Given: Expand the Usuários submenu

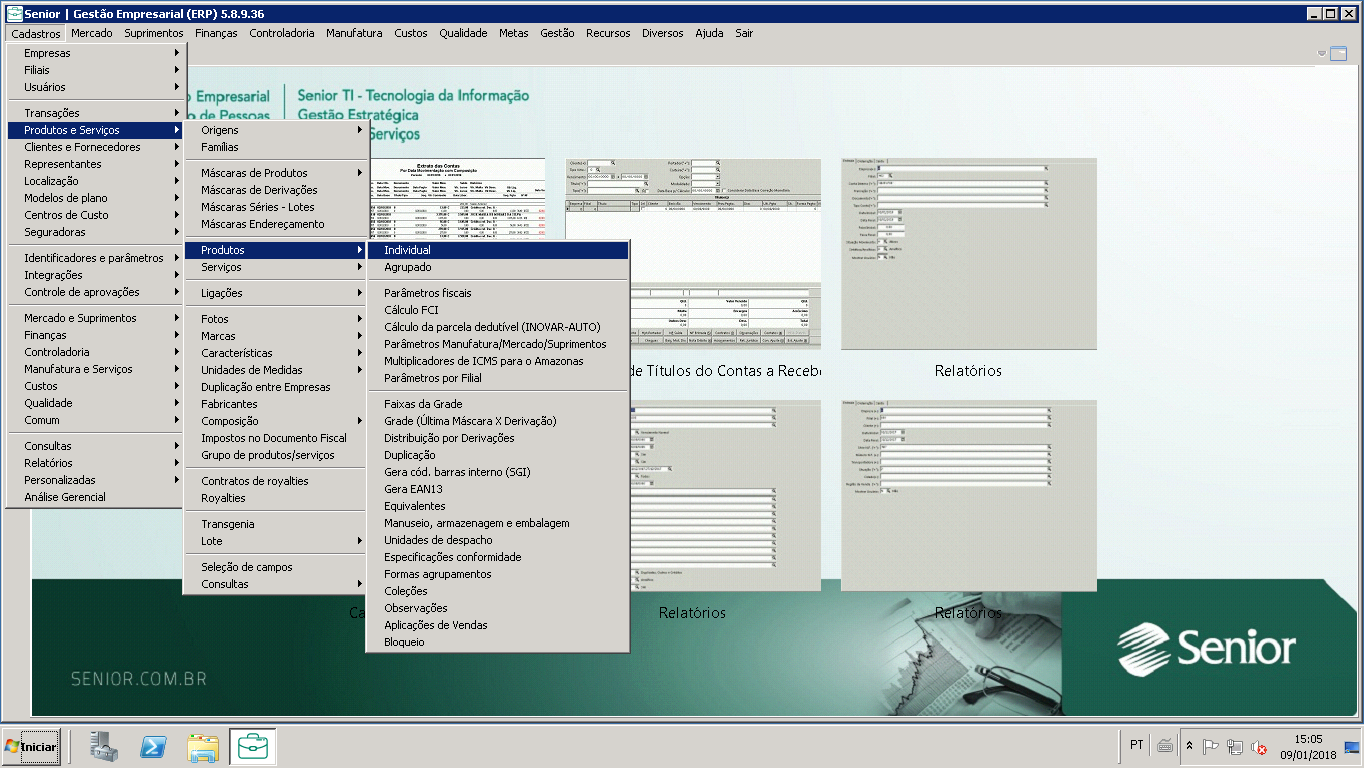Looking at the screenshot, I should (95, 87).
